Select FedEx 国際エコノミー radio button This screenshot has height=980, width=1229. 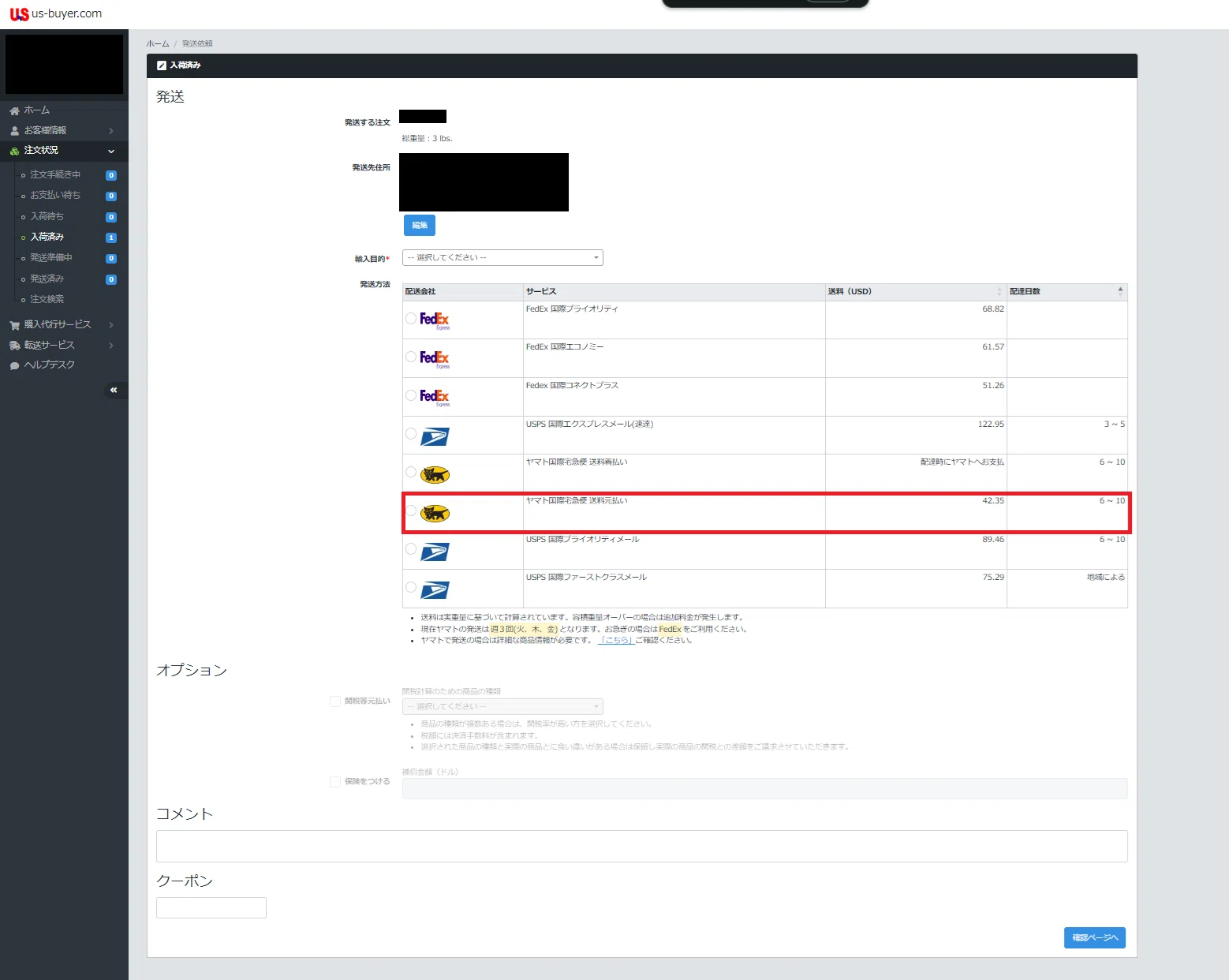coord(411,357)
